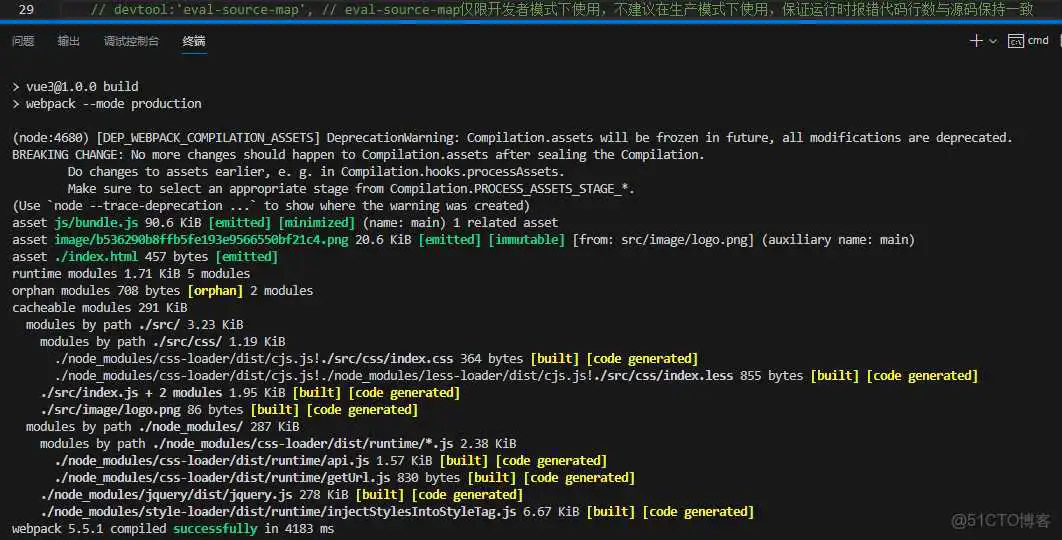Click 'modules by path ./src/ 3.23 KiB'
Screen dimensions: 1062x540
point(135,325)
